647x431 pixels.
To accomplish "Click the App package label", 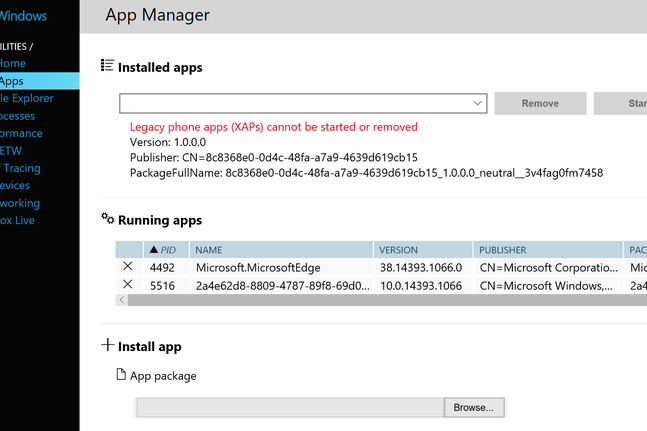I will click(x=163, y=376).
